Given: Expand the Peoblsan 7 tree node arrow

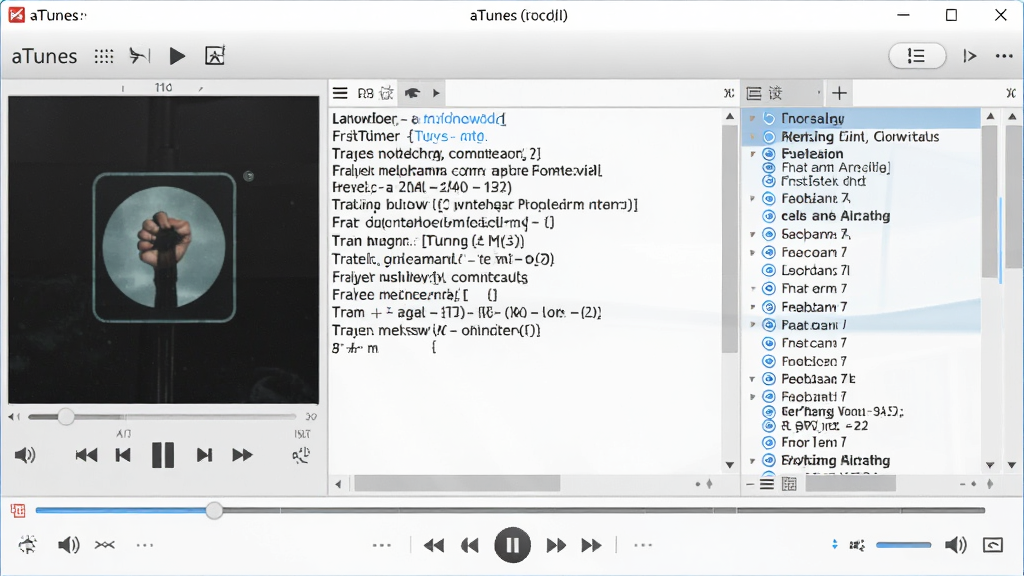Looking at the screenshot, I should point(753,379).
